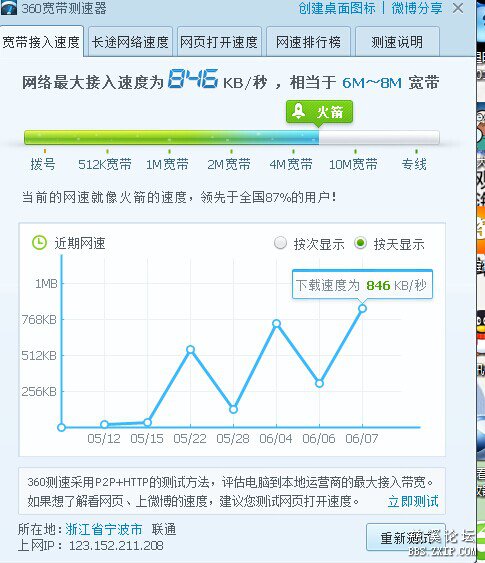Click the 1M宽带 scale label
Image resolution: width=485 pixels, height=563 pixels.
[x=167, y=164]
